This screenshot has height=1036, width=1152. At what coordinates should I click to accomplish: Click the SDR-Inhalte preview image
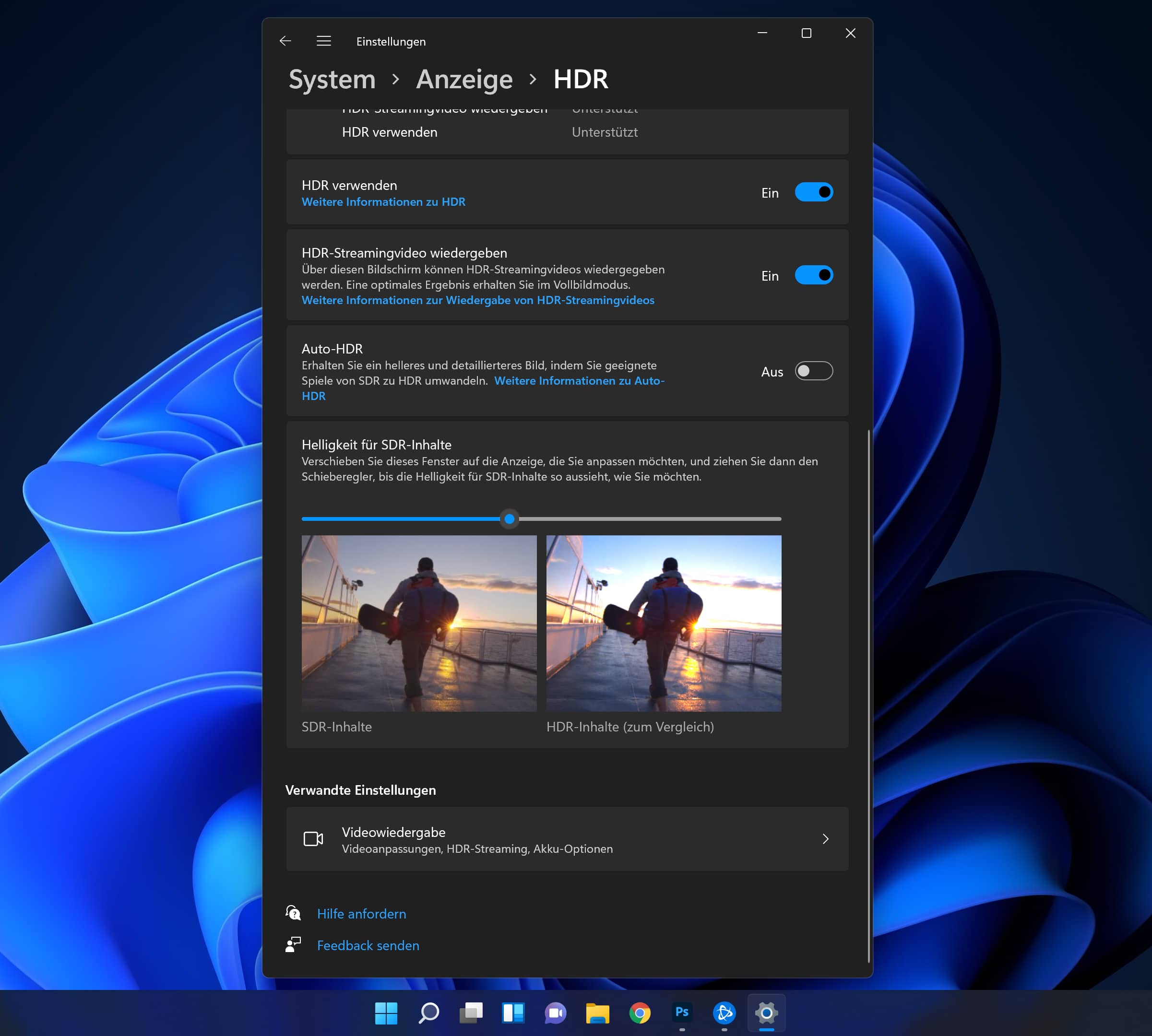[x=419, y=624]
